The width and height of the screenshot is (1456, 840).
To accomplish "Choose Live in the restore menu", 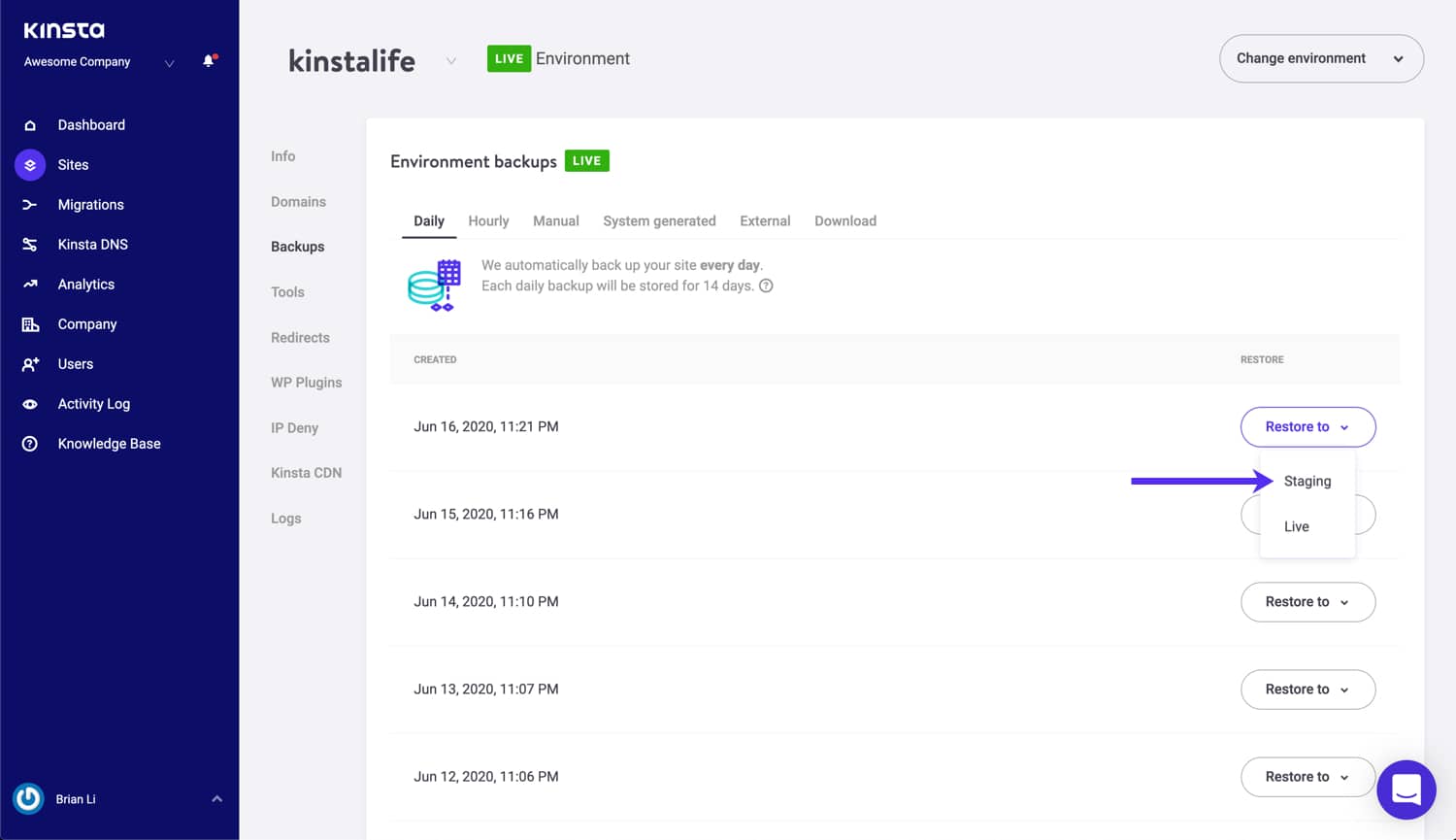I will pos(1296,526).
